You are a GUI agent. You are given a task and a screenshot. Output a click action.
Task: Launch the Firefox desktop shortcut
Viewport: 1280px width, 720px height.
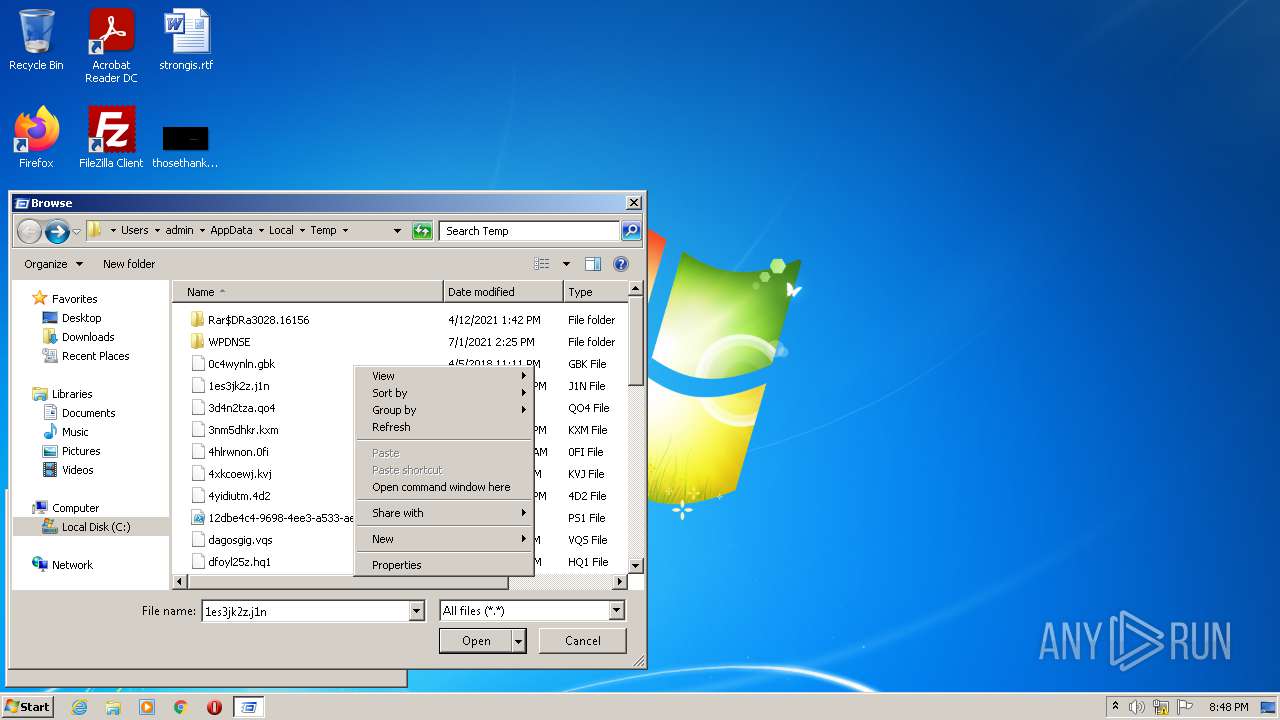coord(36,138)
